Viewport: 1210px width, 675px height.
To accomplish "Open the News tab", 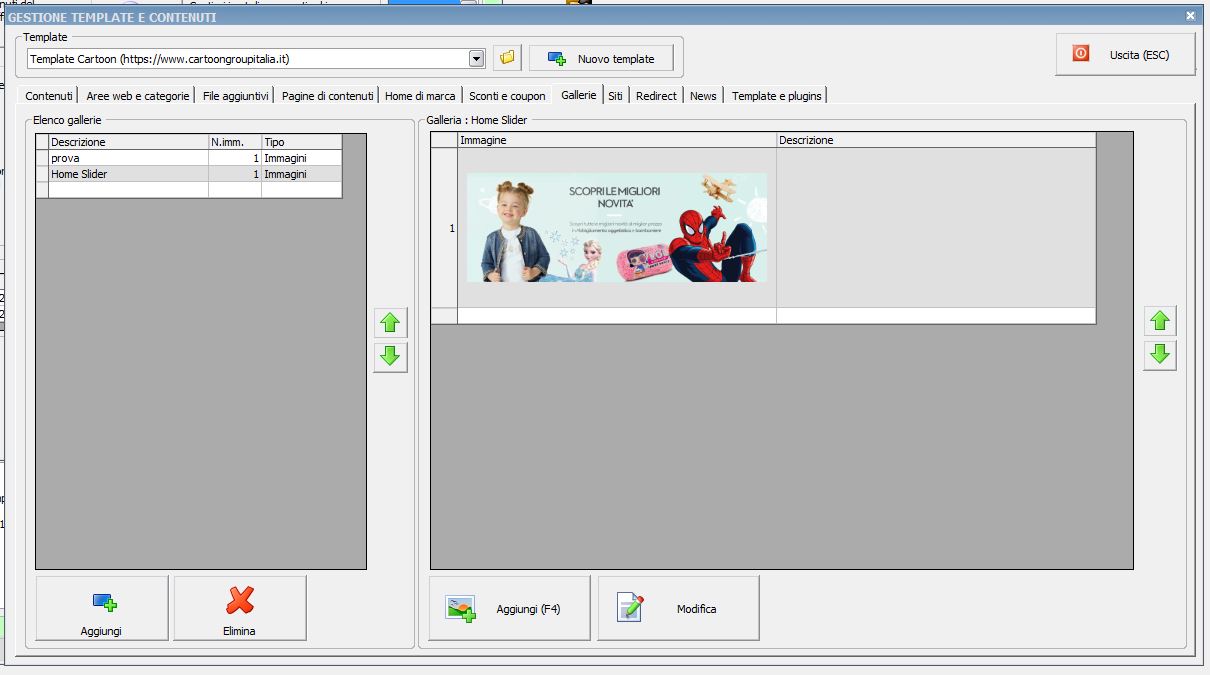I will (x=704, y=96).
